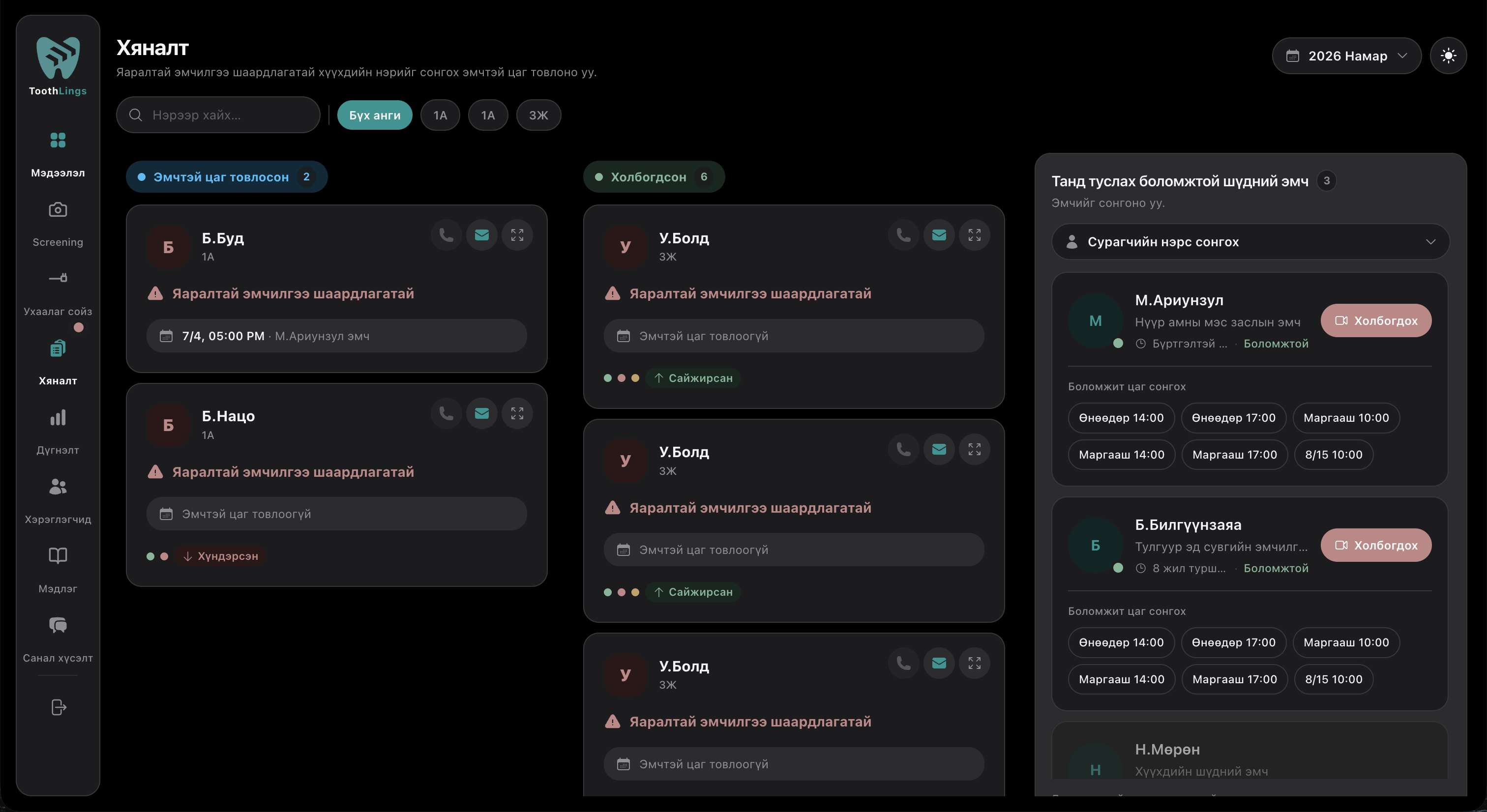Pick Маргааш 10:00 slot for М.Ариунзул
The image size is (1487, 812).
click(x=1346, y=418)
